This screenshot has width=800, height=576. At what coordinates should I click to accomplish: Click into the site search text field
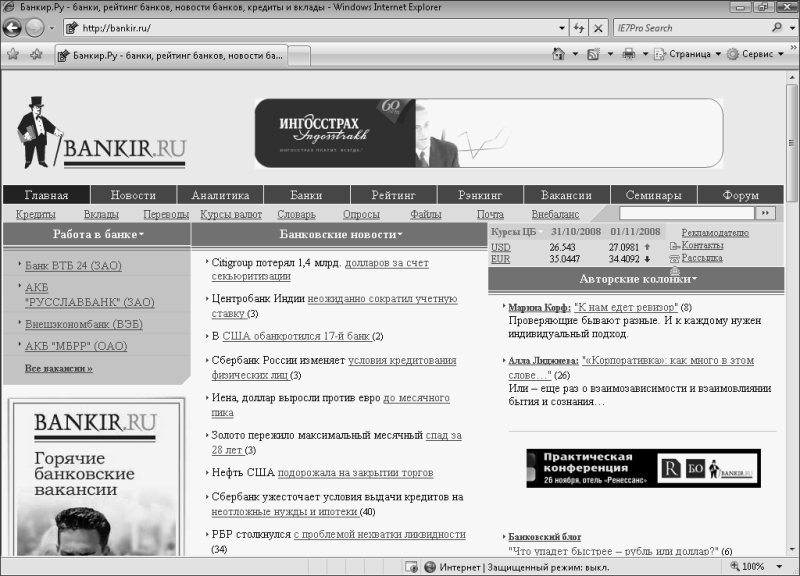pos(687,213)
